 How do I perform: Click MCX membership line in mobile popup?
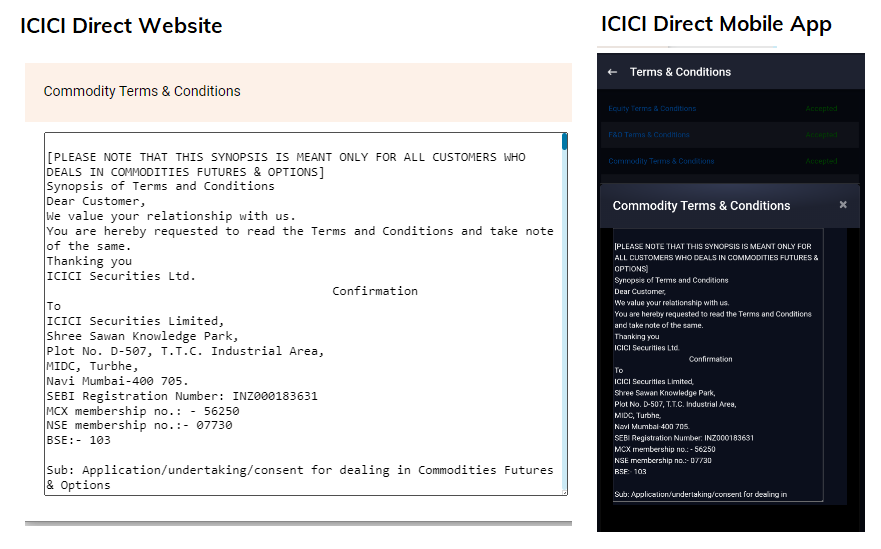(664, 449)
